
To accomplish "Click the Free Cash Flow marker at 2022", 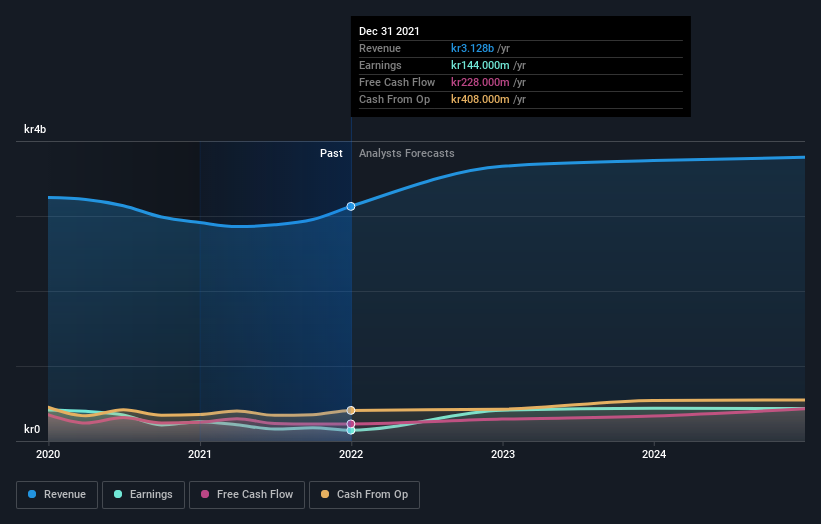I will click(351, 424).
